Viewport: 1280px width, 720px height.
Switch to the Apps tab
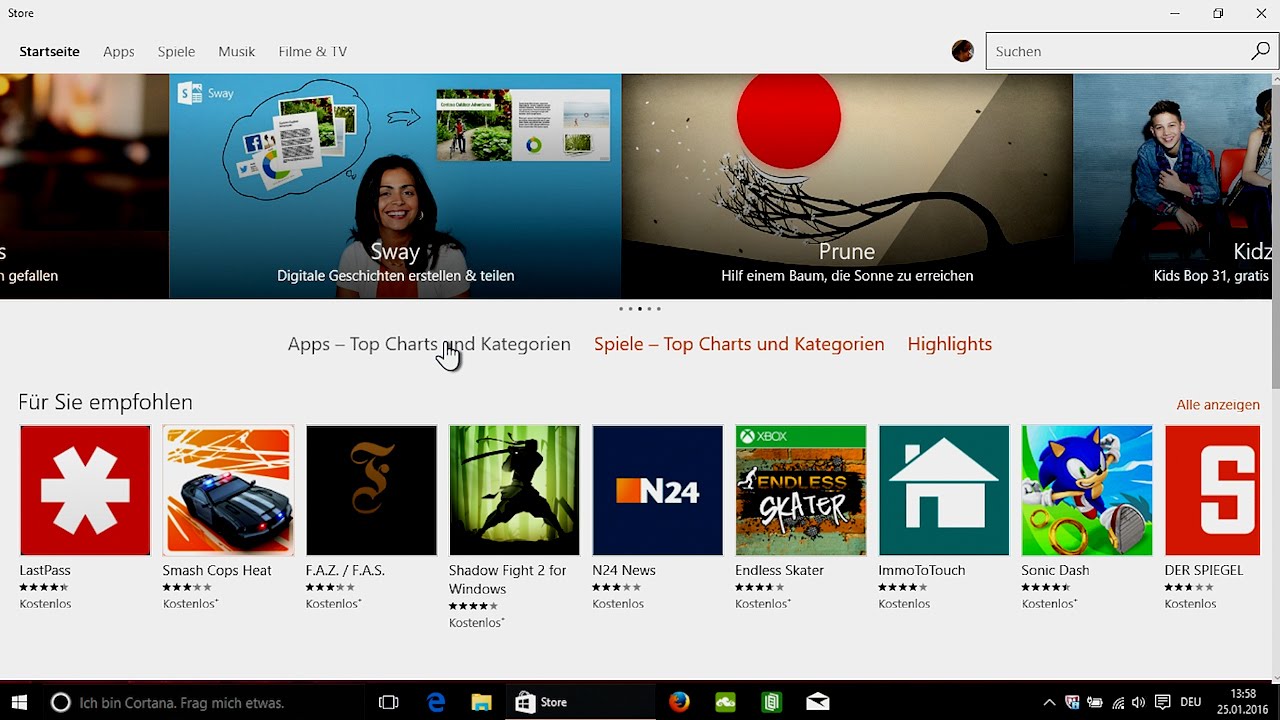click(118, 51)
